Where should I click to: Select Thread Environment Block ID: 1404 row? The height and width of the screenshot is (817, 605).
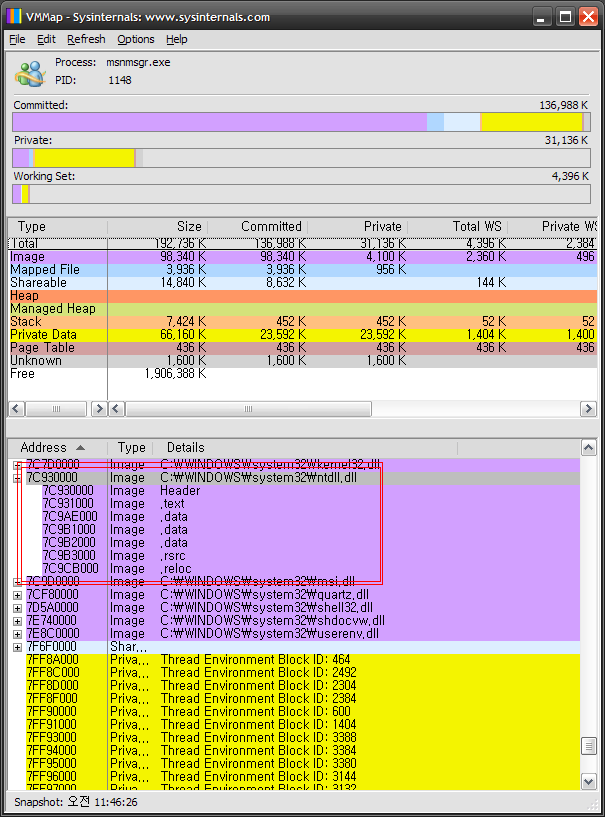coord(302,725)
